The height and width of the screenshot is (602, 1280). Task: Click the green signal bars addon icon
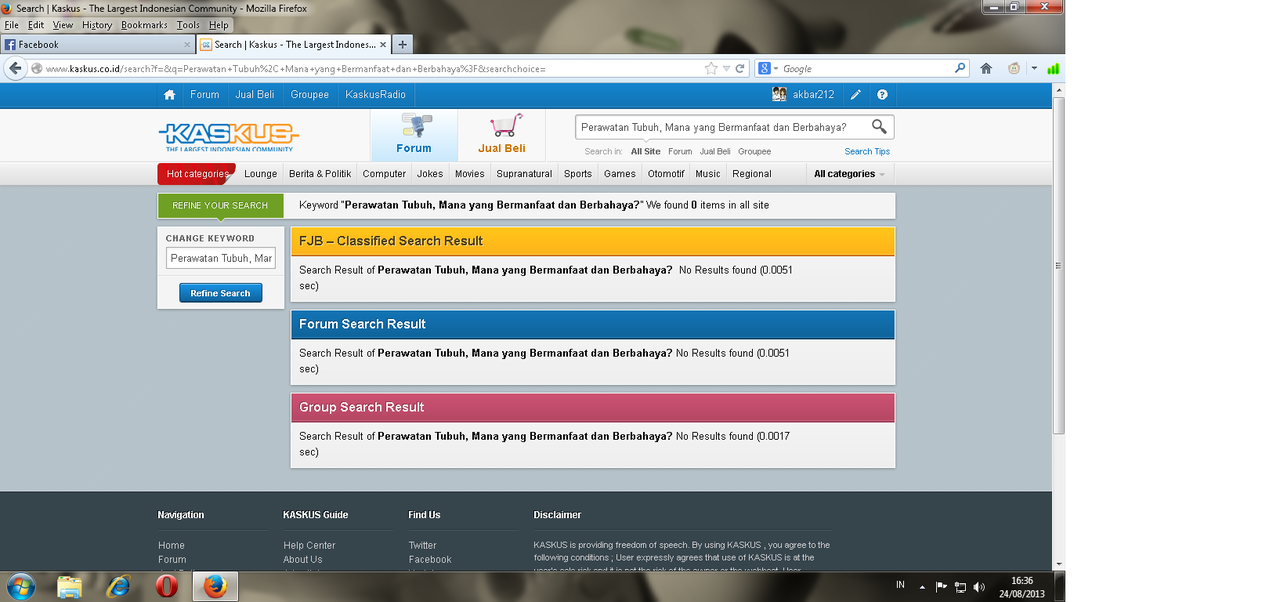(1053, 69)
